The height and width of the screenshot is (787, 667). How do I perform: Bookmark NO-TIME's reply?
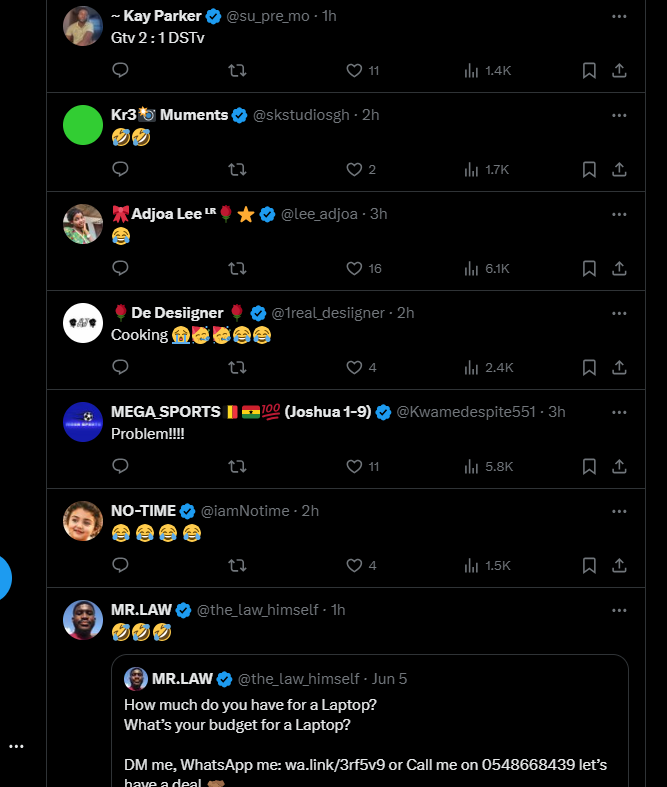pyautogui.click(x=589, y=566)
